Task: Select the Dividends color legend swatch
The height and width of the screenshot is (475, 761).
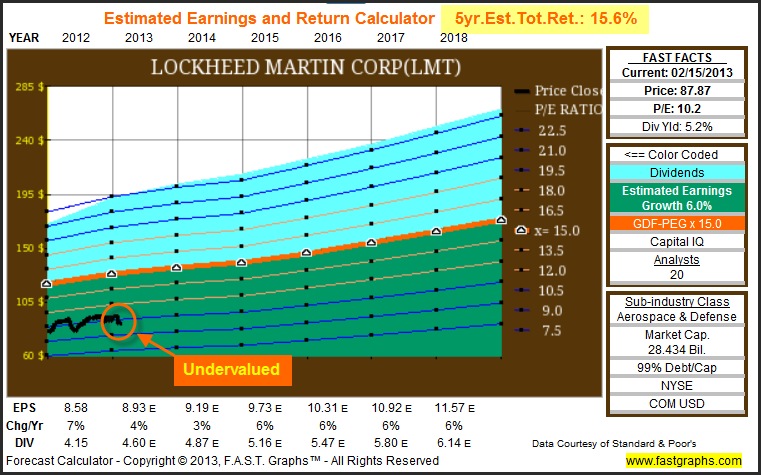Action: pyautogui.click(x=677, y=173)
